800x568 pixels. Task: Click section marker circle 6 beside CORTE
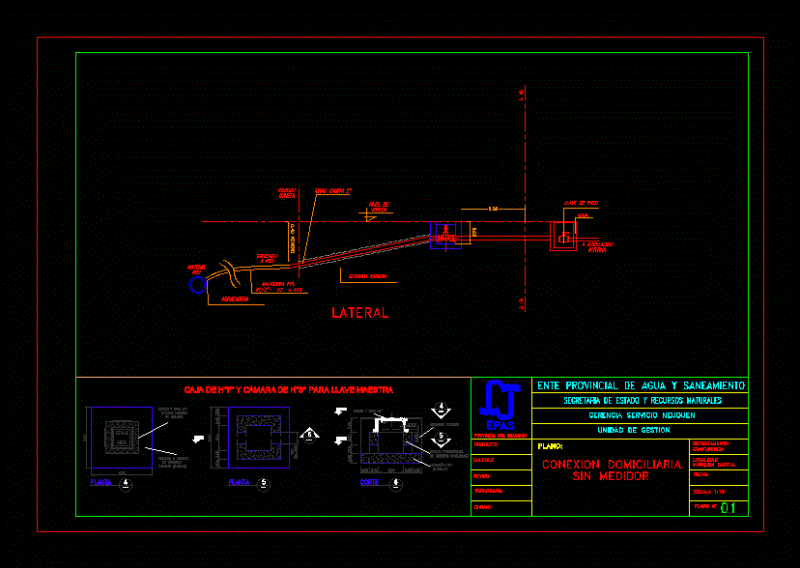coord(396,485)
